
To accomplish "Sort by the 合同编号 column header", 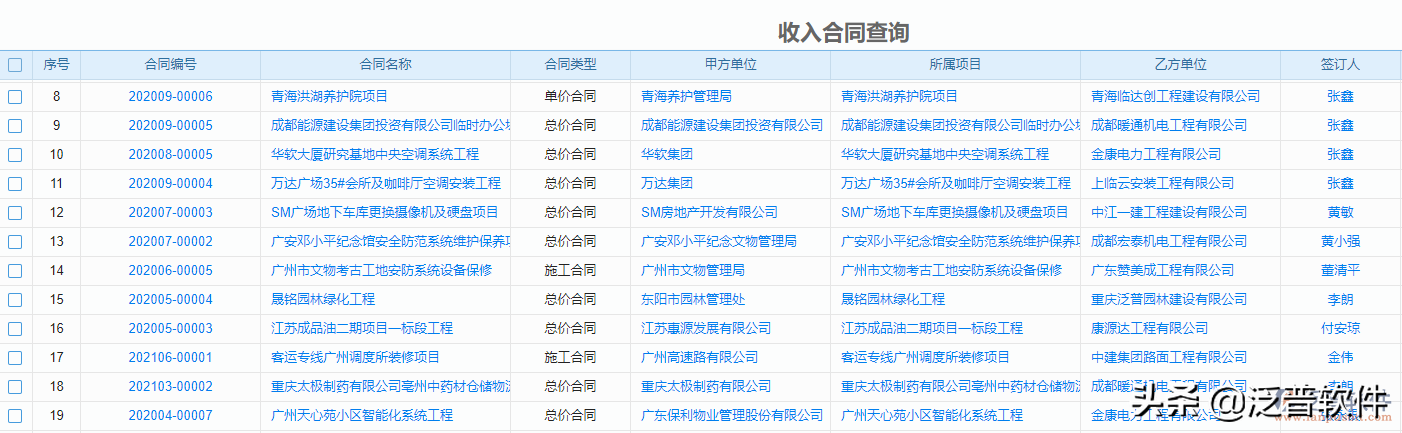I will (170, 64).
